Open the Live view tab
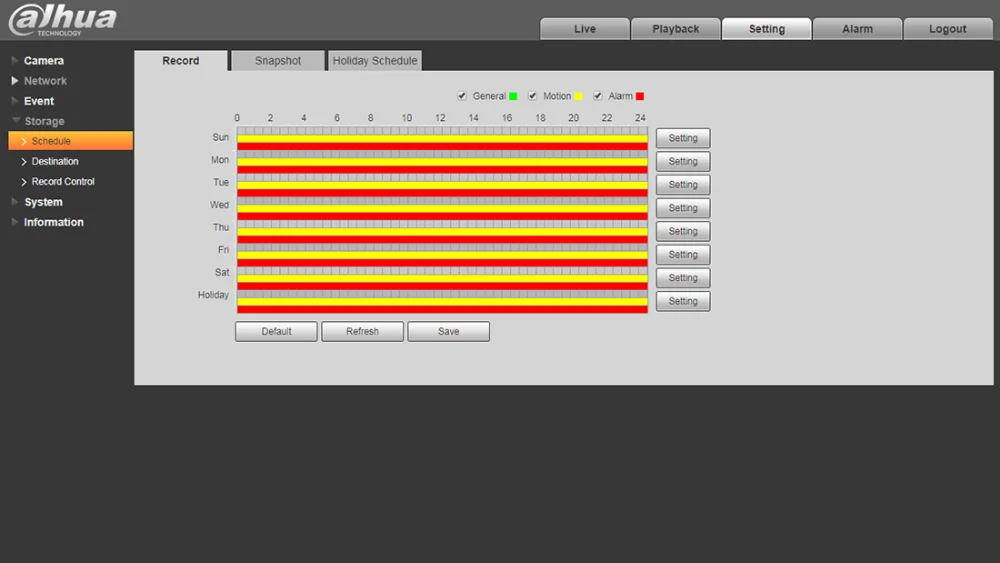This screenshot has height=563, width=1000. click(585, 29)
